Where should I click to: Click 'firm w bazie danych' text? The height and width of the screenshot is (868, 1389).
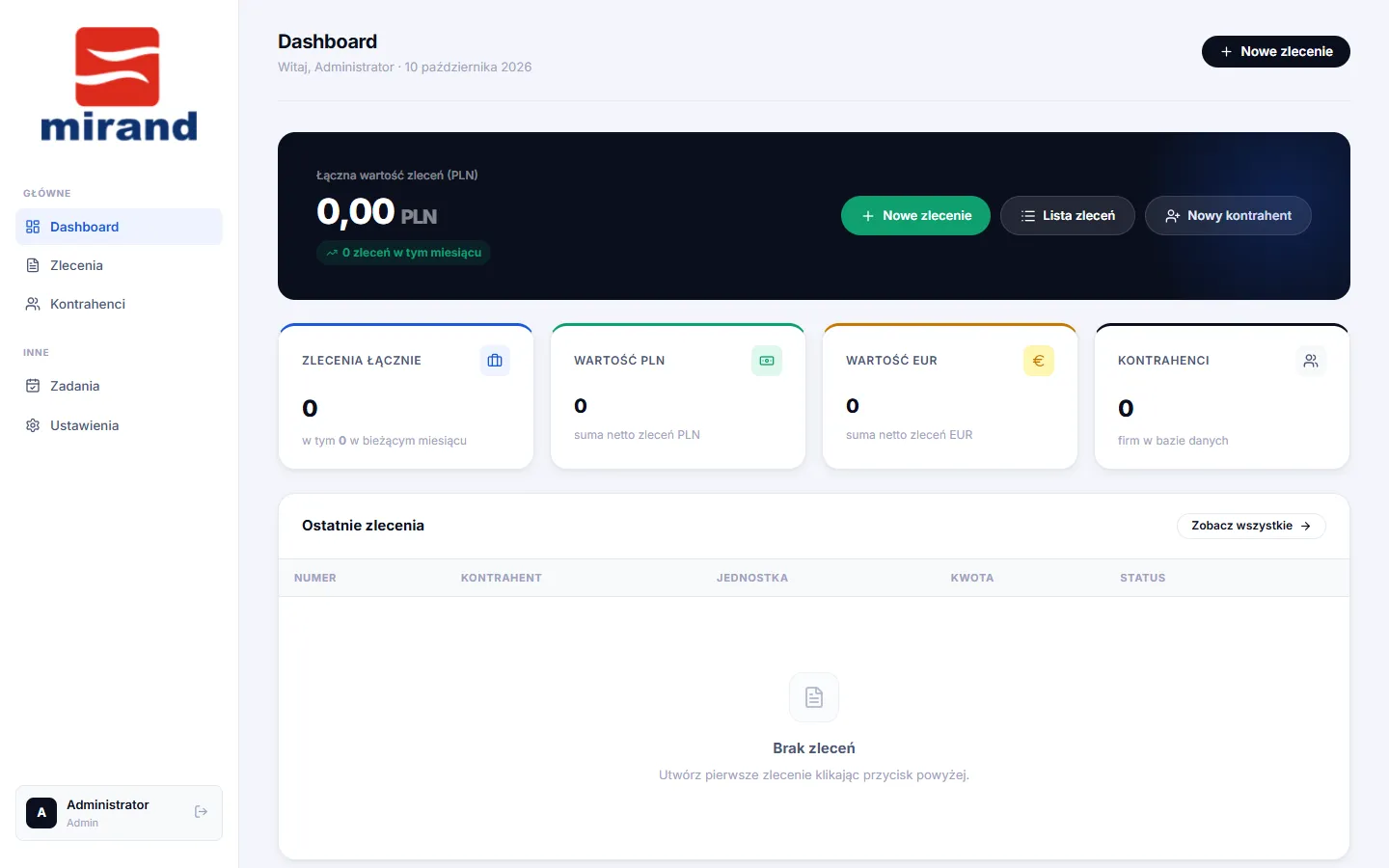tap(1173, 441)
